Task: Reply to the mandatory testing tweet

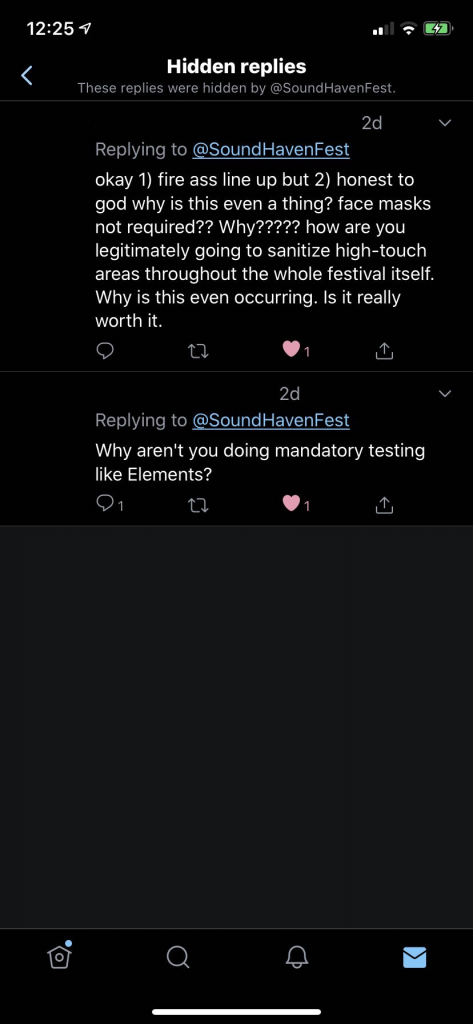Action: (x=105, y=504)
